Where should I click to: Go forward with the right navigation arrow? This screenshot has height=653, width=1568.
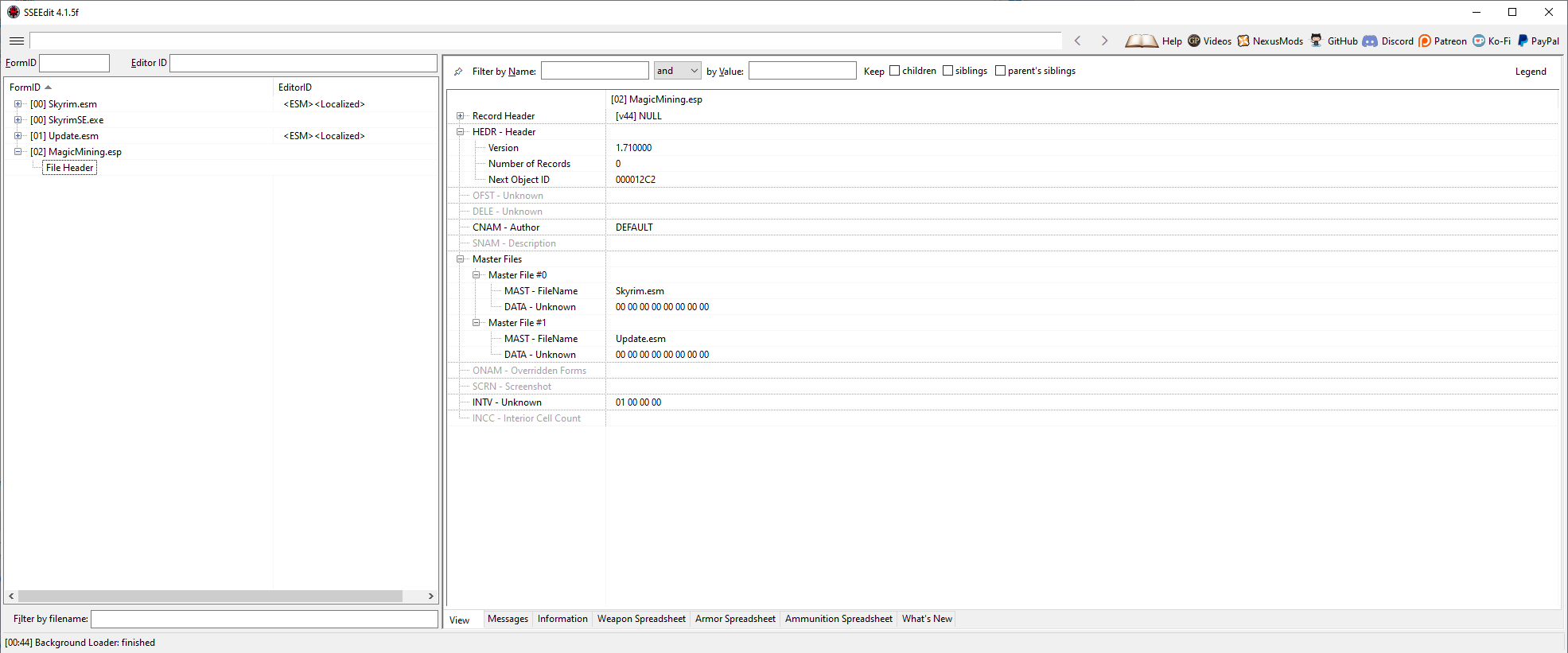tap(1104, 41)
